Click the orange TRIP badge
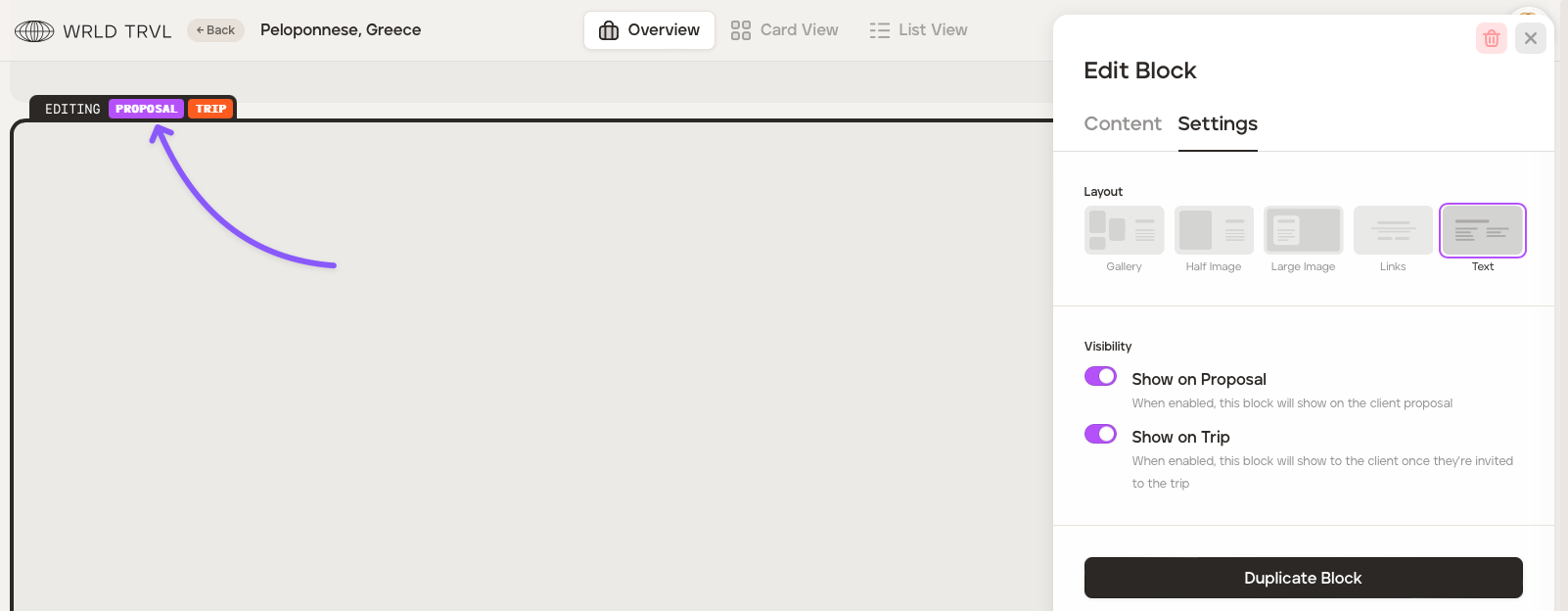 click(210, 109)
